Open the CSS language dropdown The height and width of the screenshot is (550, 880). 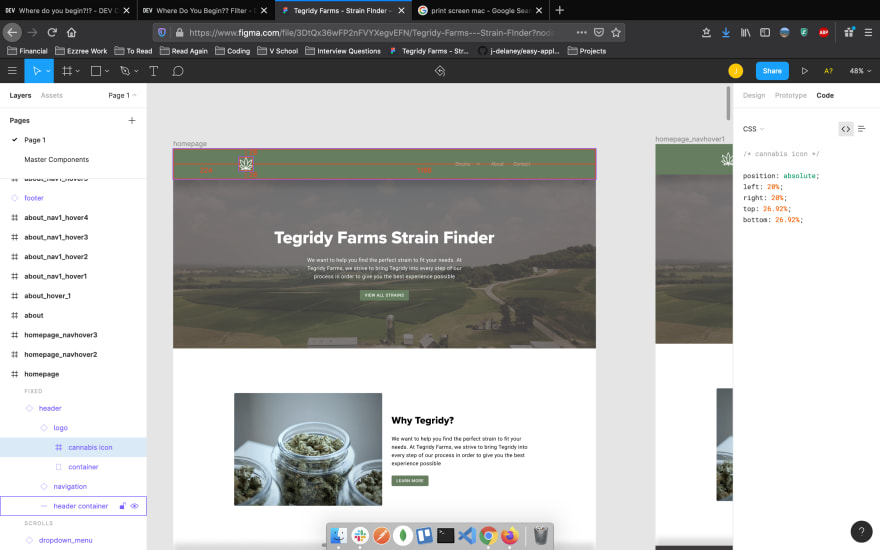click(x=753, y=129)
